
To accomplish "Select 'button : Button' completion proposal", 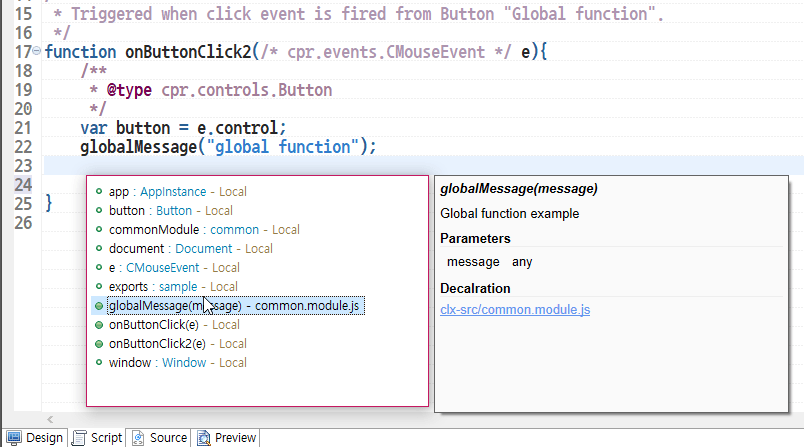I will click(170, 211).
